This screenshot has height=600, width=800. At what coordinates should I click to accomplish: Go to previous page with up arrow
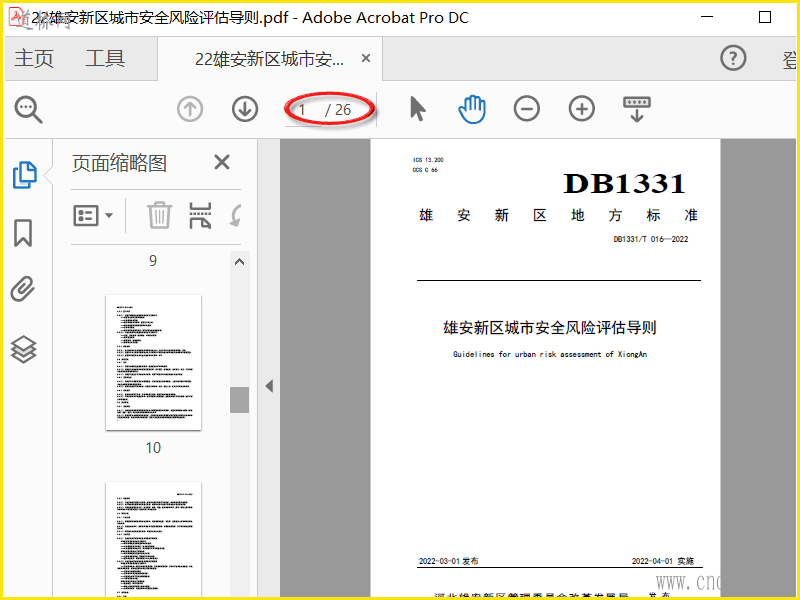(190, 109)
